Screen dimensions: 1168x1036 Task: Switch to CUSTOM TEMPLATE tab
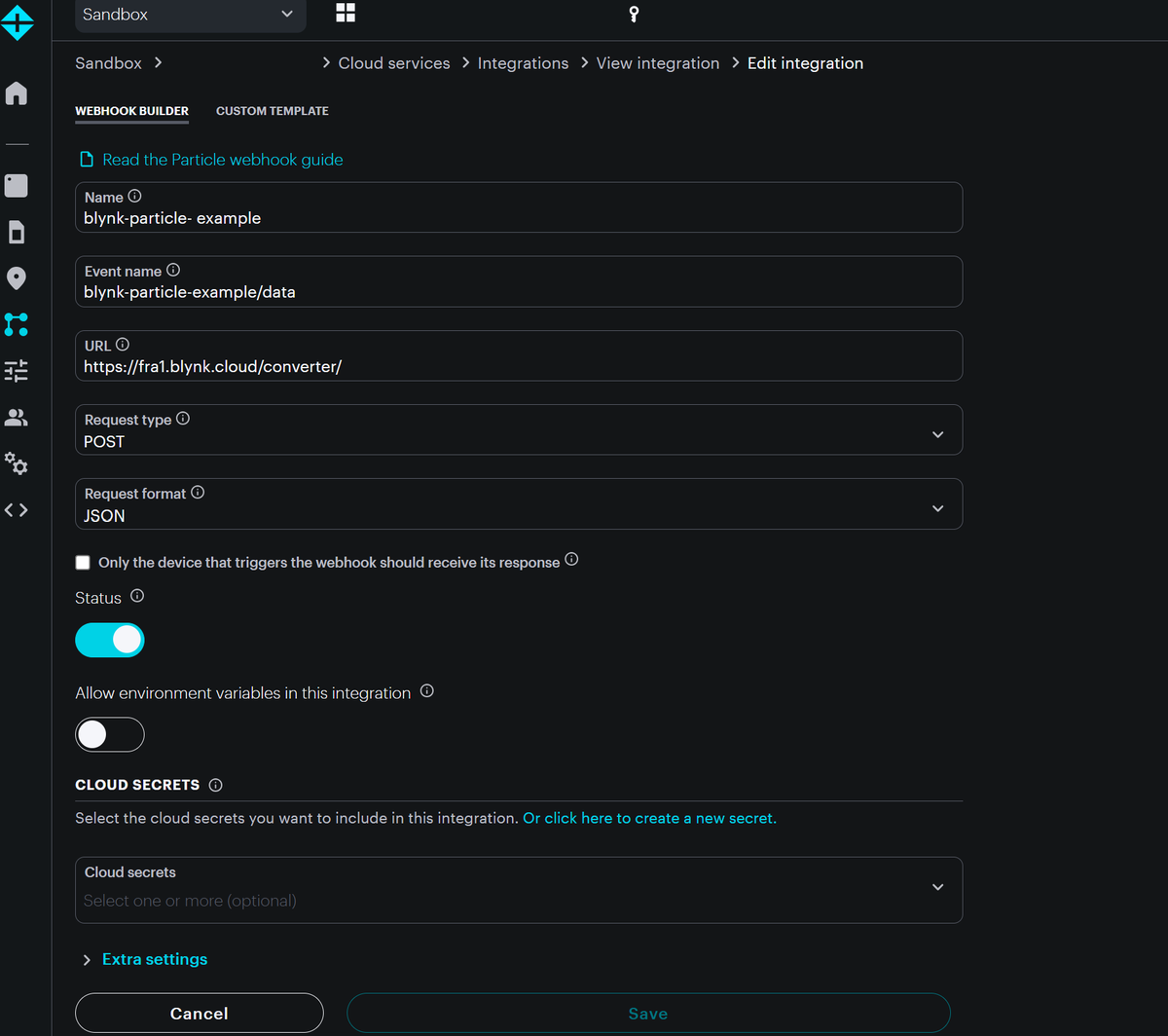pos(273,111)
